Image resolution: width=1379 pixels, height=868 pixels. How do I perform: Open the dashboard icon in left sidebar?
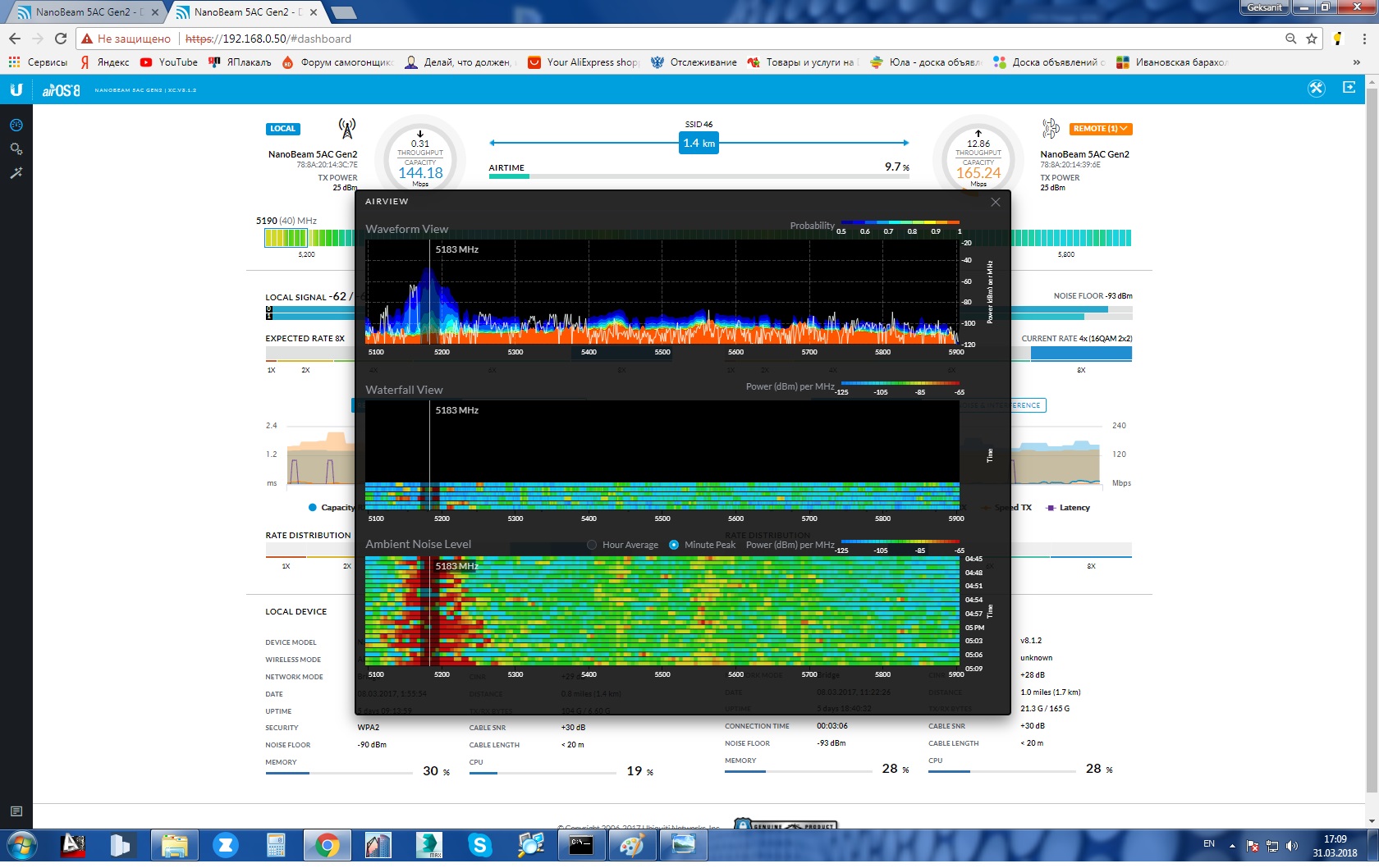(x=16, y=126)
